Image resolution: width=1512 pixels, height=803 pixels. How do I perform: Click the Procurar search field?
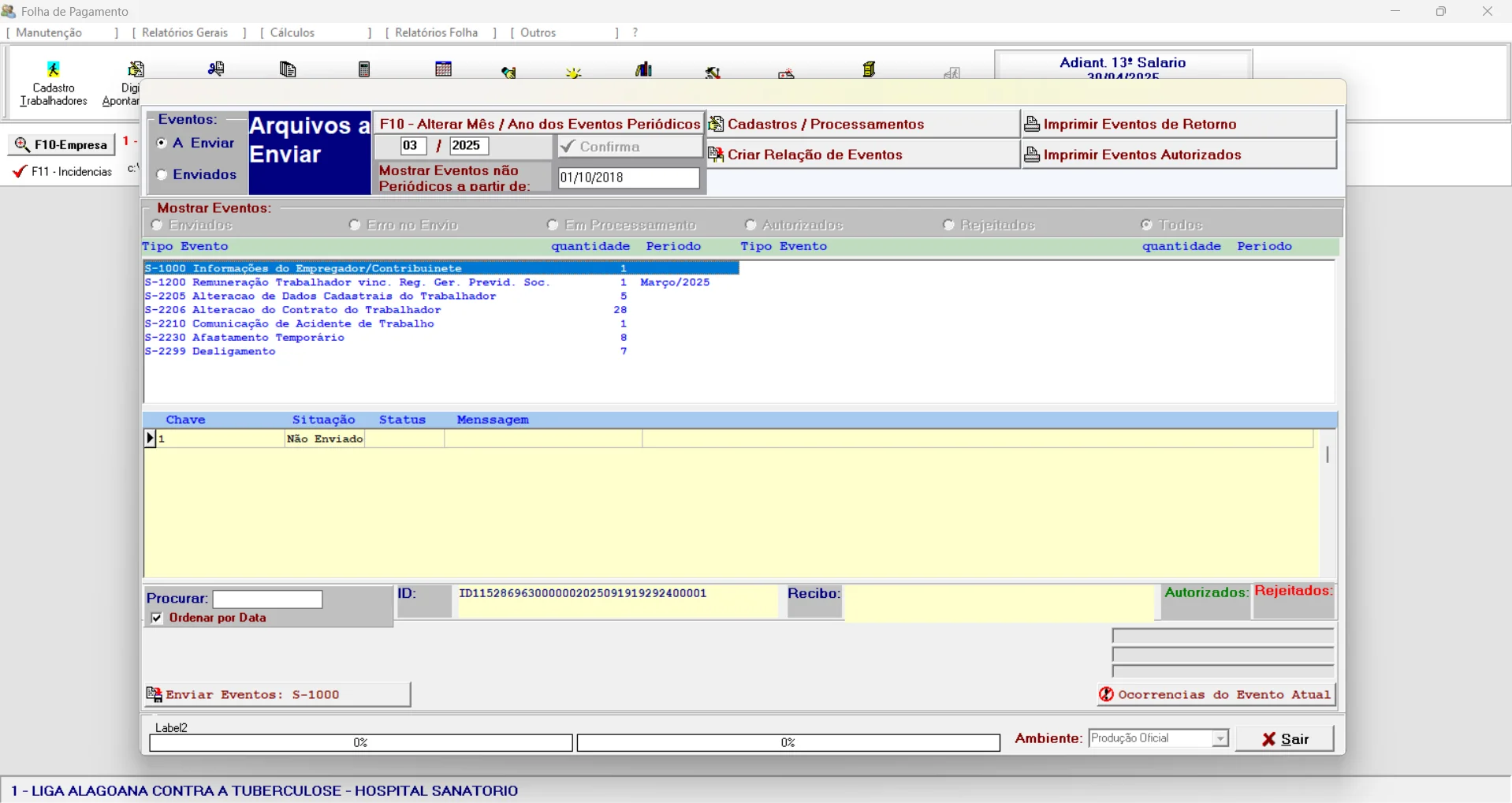(267, 599)
